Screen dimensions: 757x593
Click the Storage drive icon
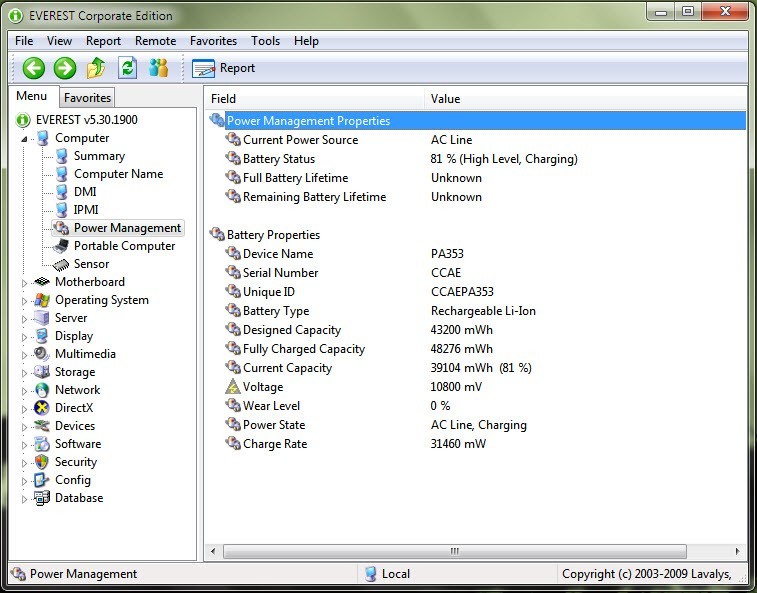coord(42,372)
